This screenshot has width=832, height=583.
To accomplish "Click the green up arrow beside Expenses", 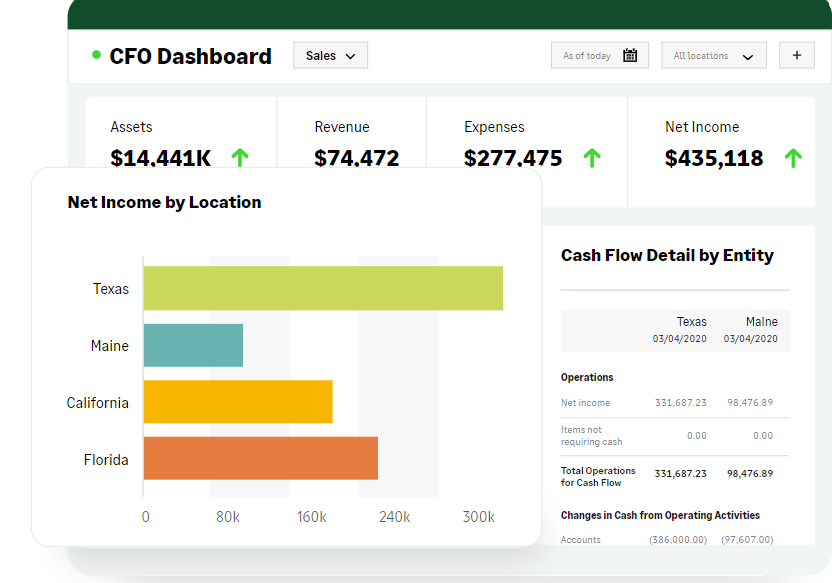I will pyautogui.click(x=592, y=158).
